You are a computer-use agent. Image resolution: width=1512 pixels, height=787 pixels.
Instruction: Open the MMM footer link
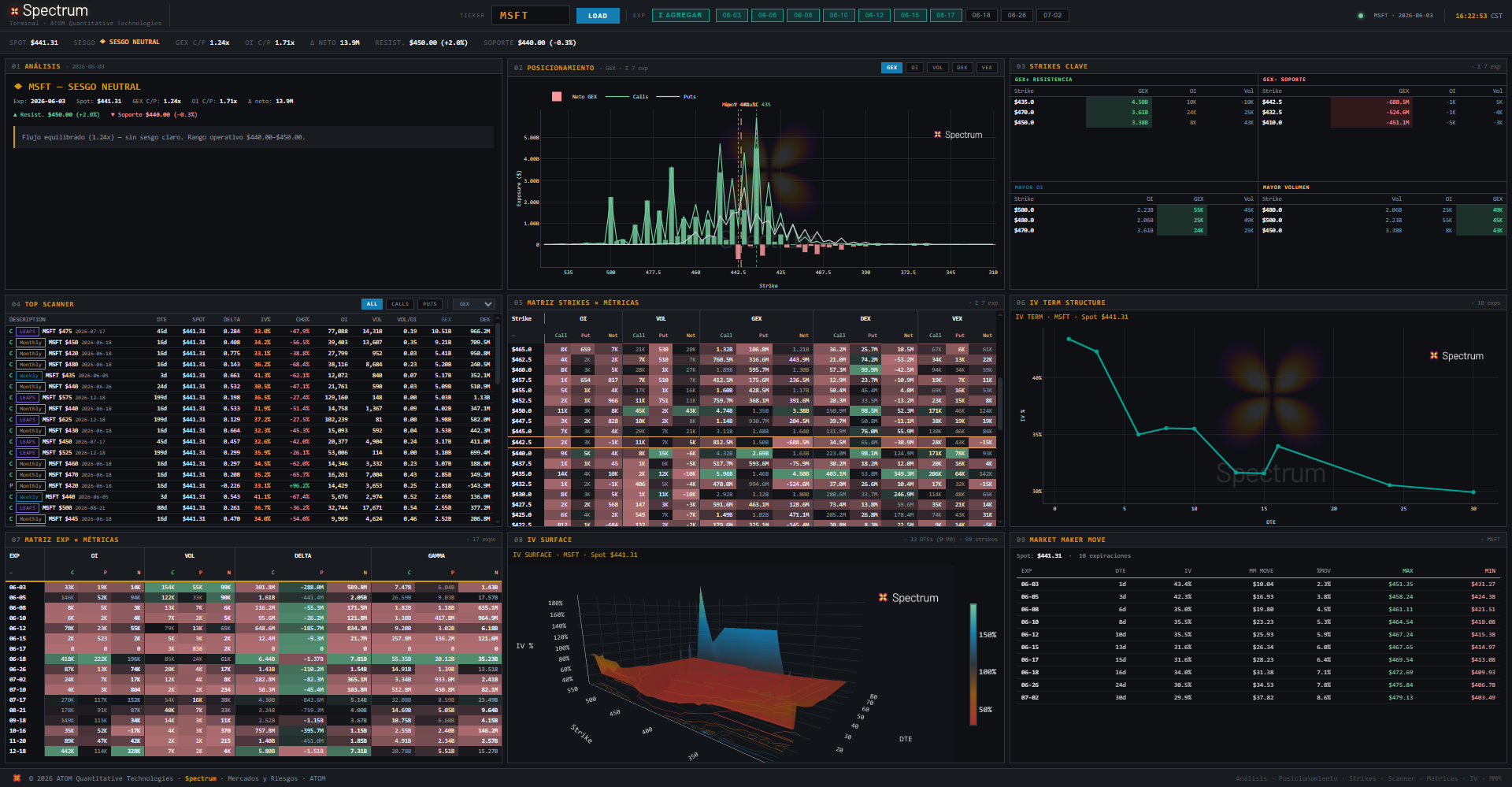1494,778
